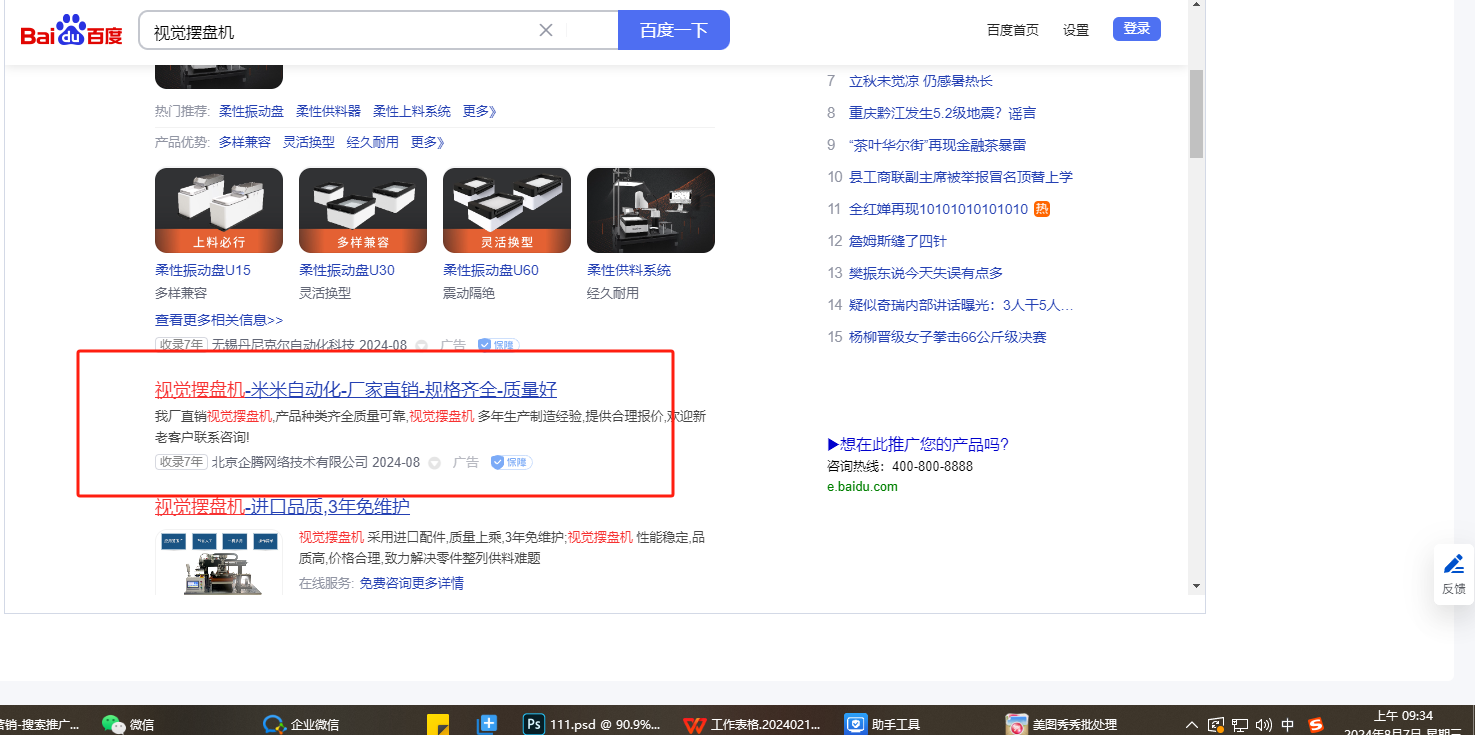Image resolution: width=1475 pixels, height=735 pixels.
Task: Open 美图秀秀批处理 from the taskbar
Action: pyautogui.click(x=1061, y=724)
